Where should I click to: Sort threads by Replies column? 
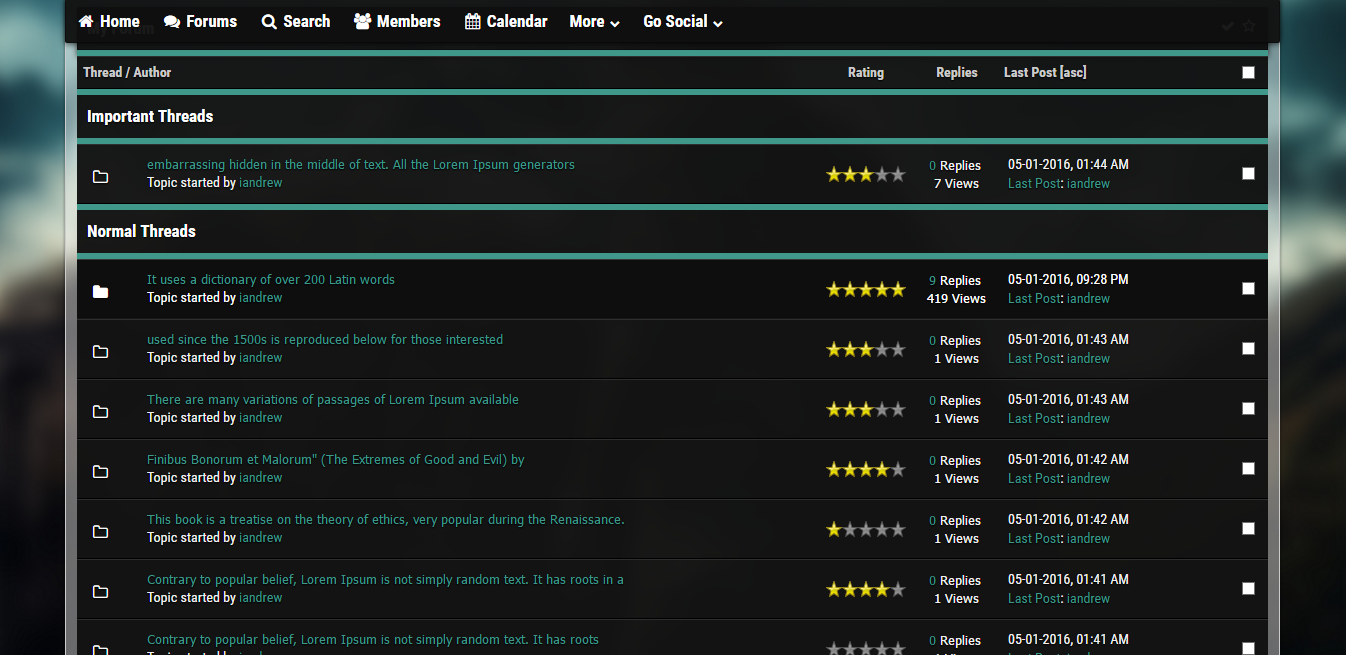coord(956,72)
